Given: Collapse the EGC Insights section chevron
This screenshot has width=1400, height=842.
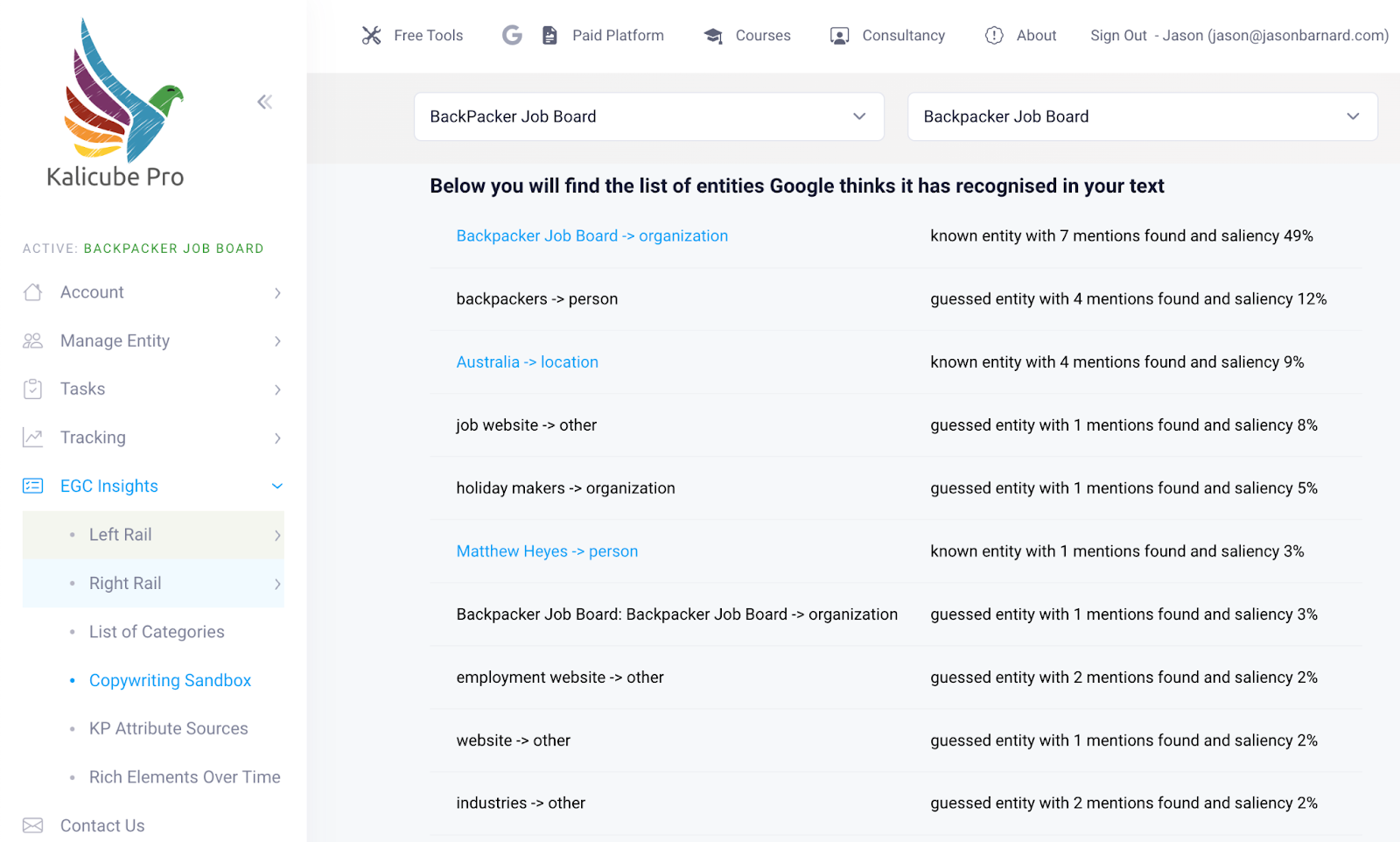Looking at the screenshot, I should 277,487.
